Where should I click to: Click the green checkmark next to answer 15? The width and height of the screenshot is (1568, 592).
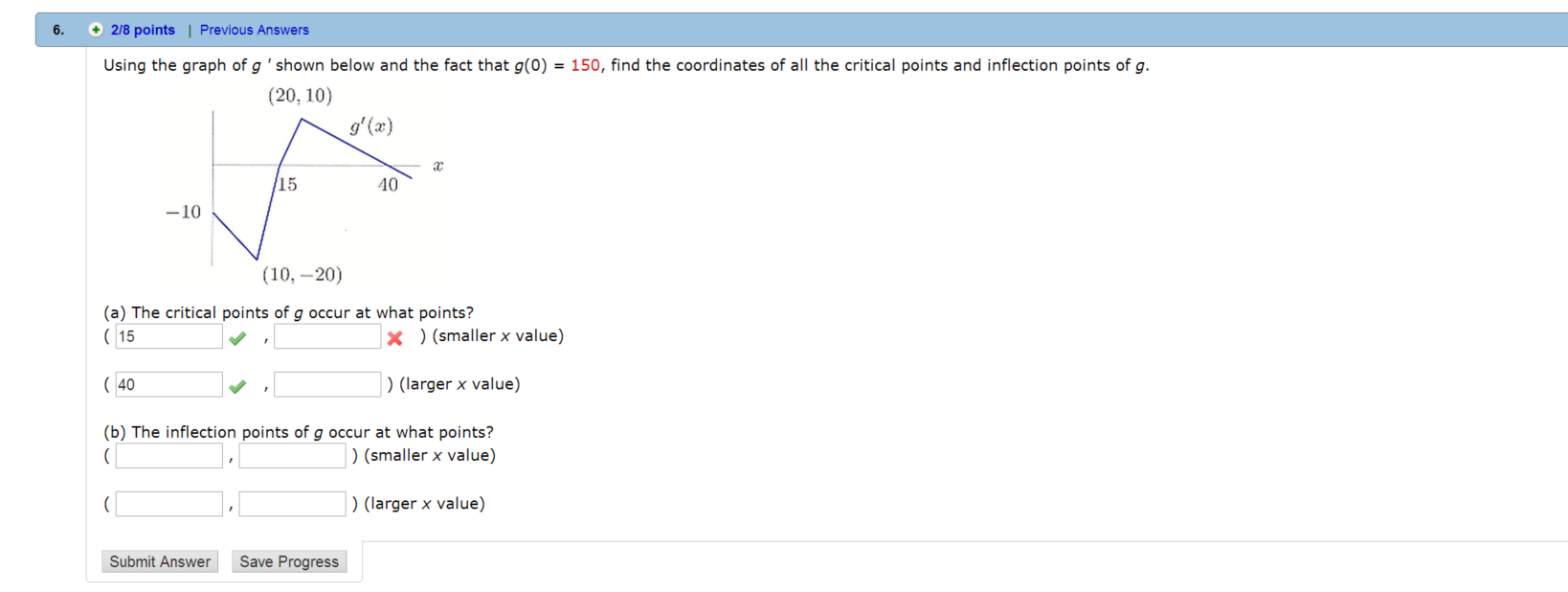[237, 336]
